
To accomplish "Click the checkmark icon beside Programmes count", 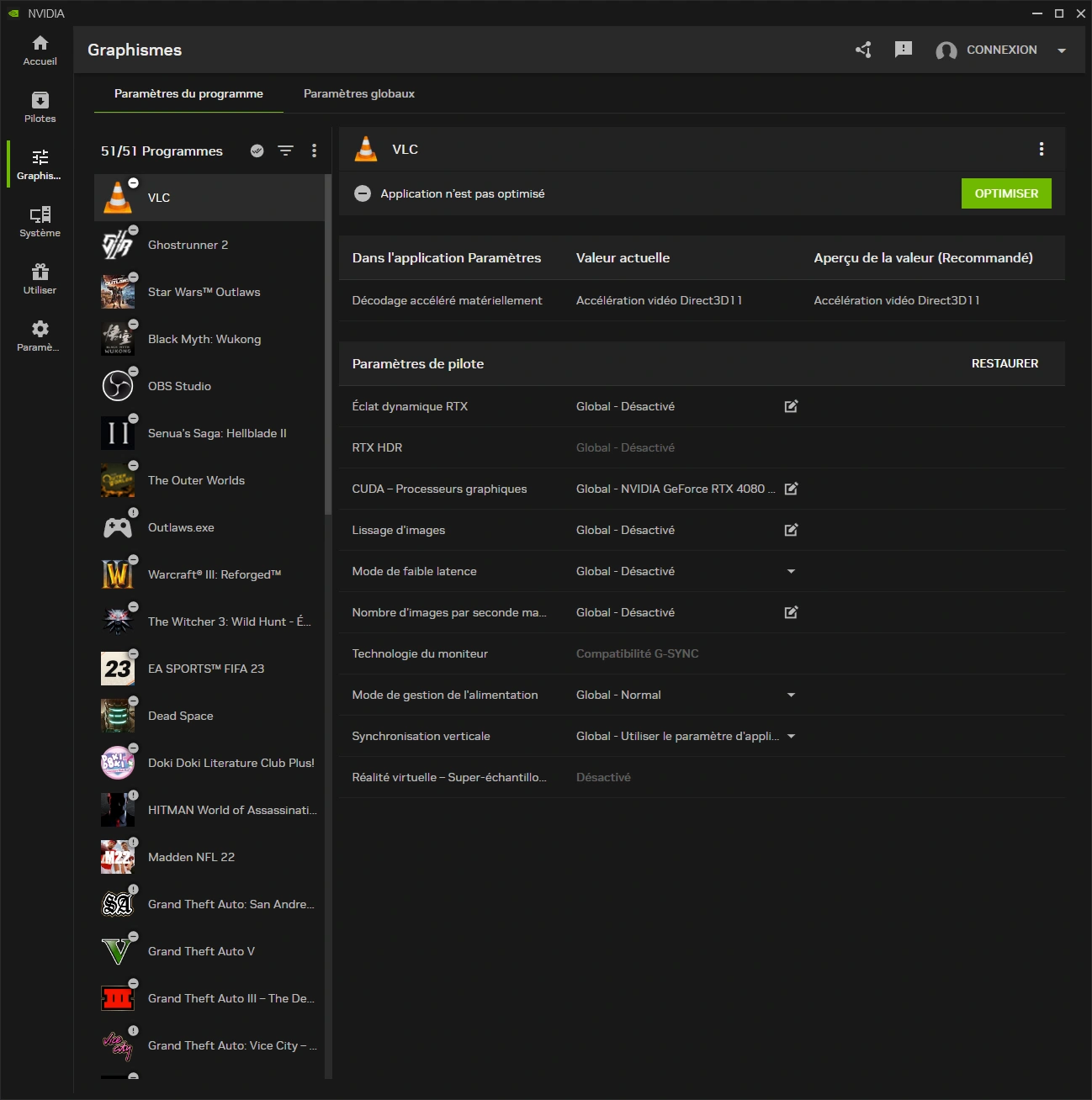I will tap(257, 151).
